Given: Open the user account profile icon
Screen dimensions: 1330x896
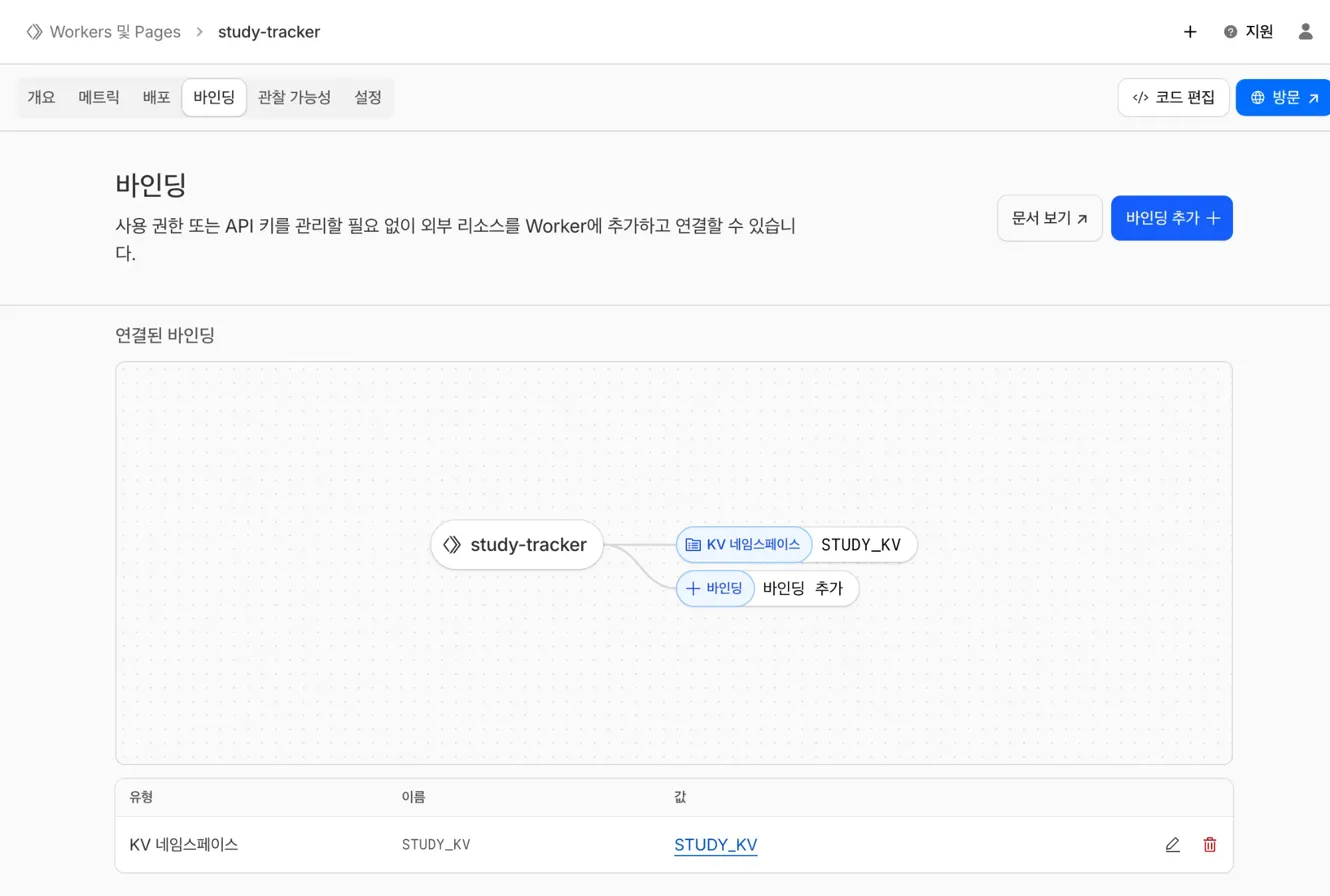Looking at the screenshot, I should [x=1305, y=32].
